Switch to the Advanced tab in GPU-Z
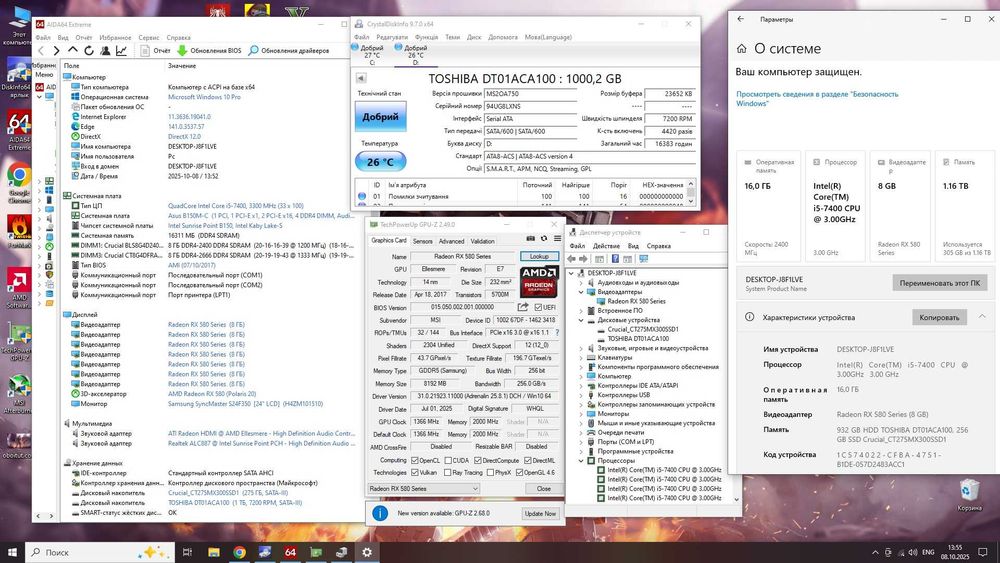 pyautogui.click(x=451, y=241)
